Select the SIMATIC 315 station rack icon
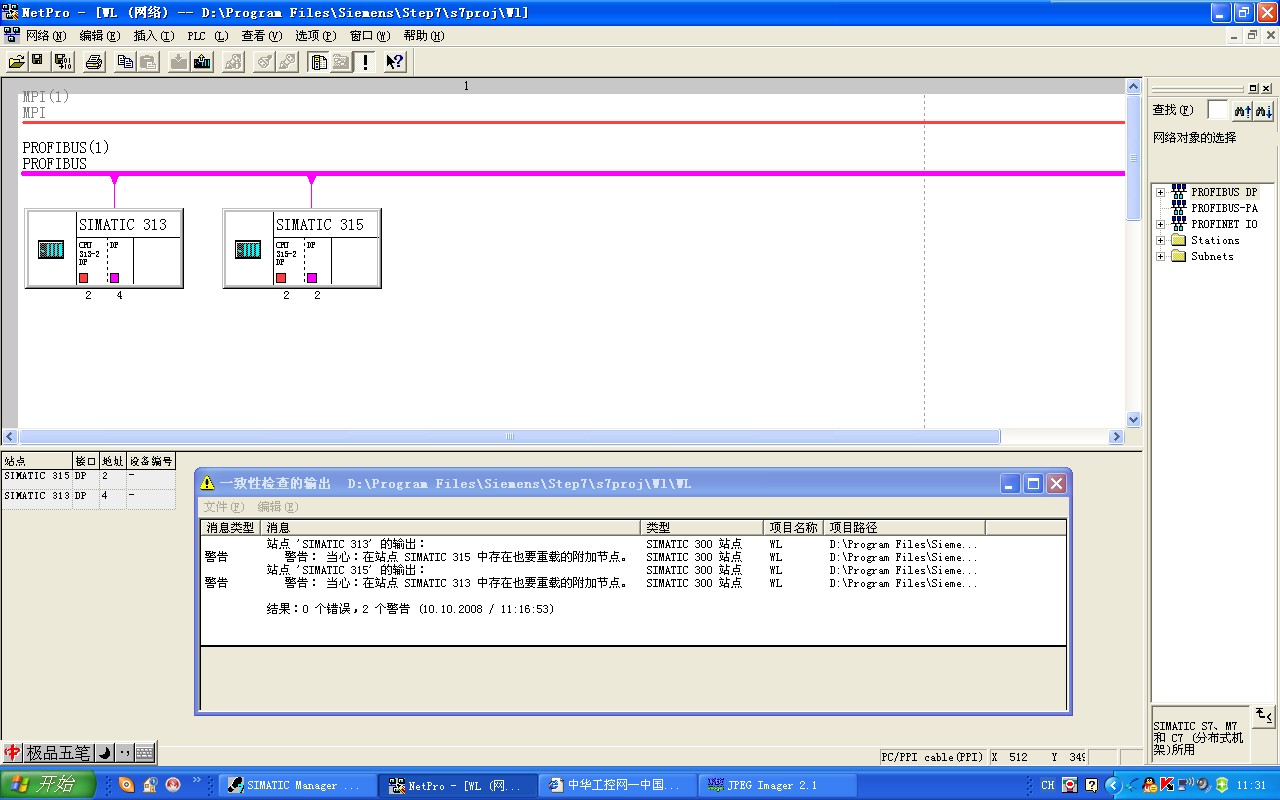Image resolution: width=1280 pixels, height=800 pixels. (248, 250)
